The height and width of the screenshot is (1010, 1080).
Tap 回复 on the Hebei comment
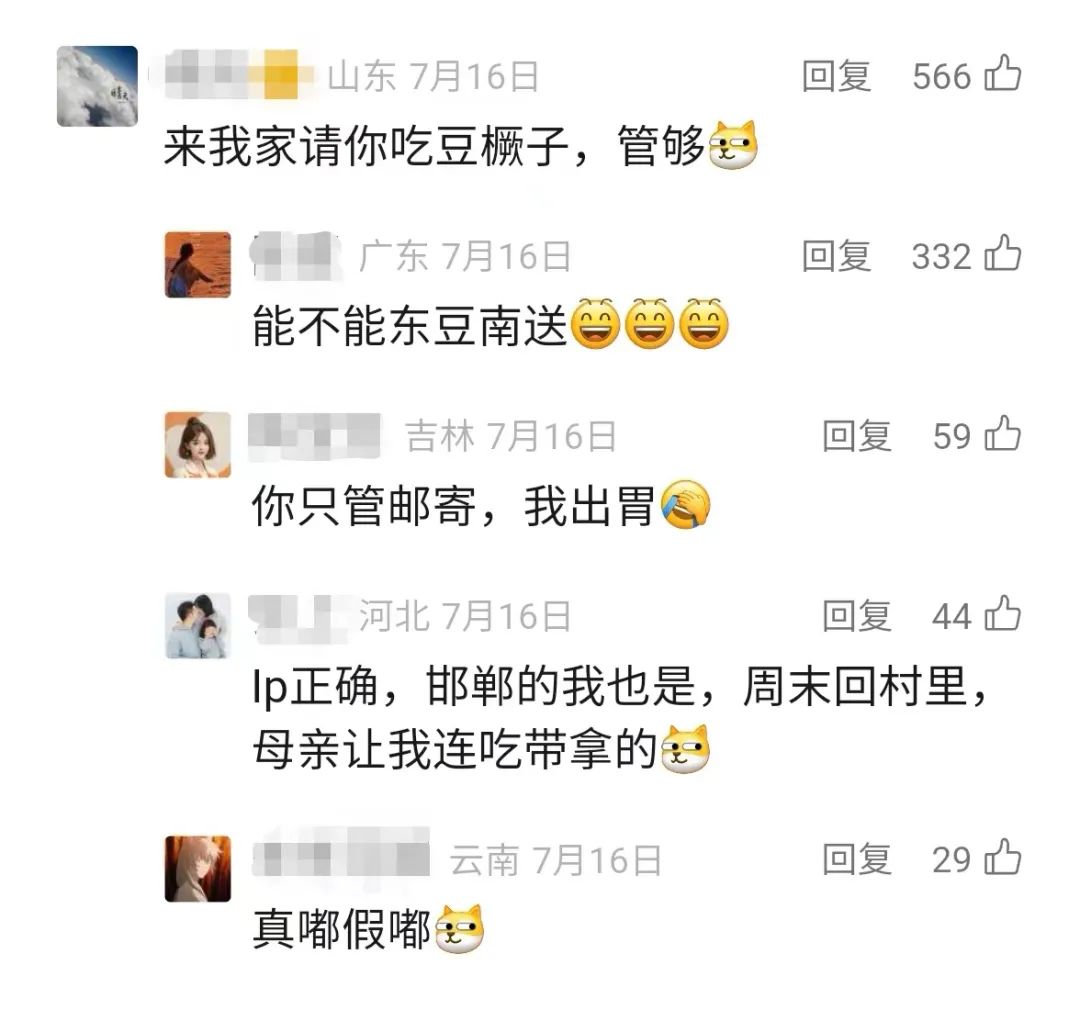coord(858,616)
